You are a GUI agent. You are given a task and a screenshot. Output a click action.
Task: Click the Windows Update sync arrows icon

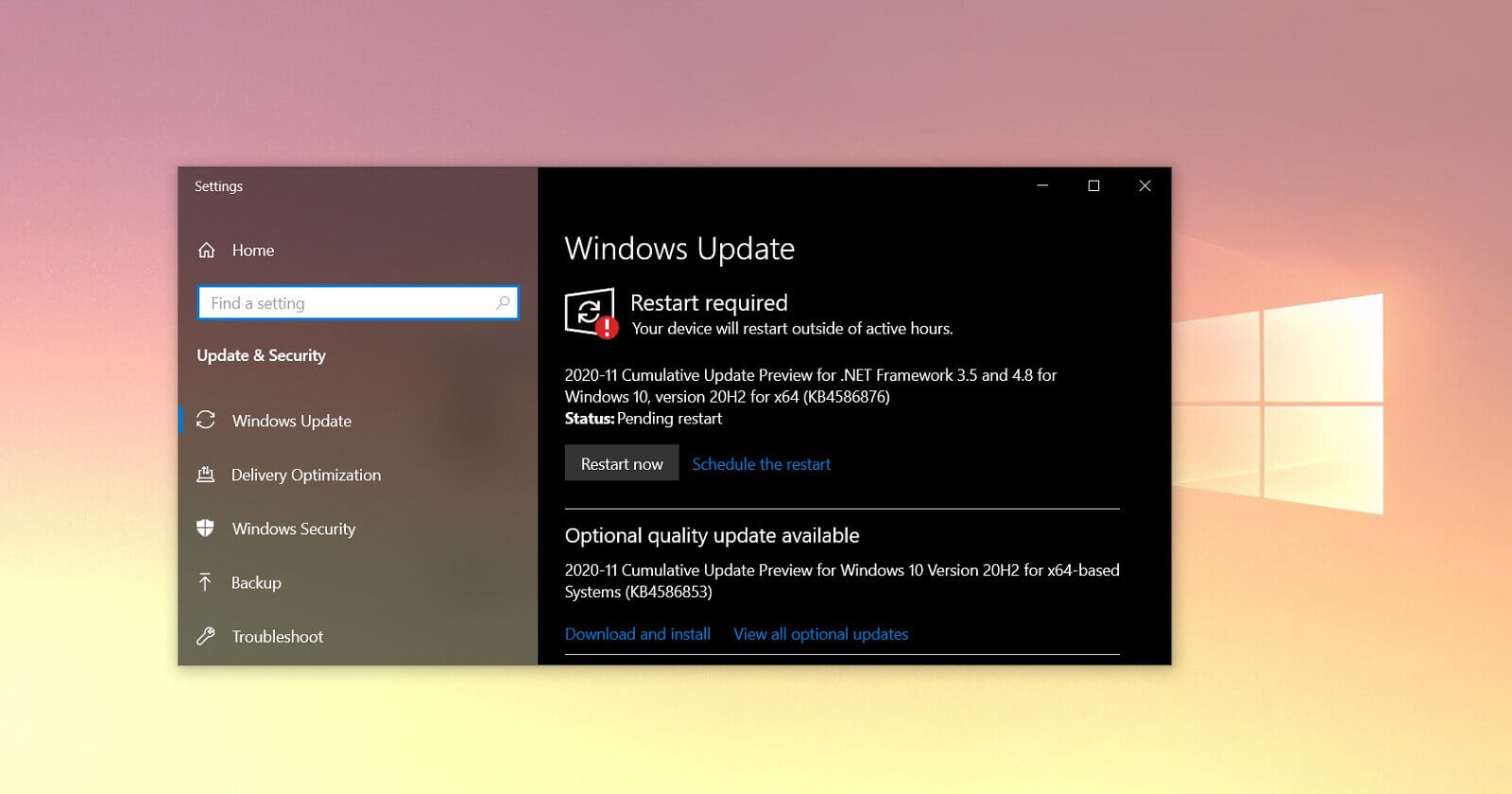click(x=206, y=420)
